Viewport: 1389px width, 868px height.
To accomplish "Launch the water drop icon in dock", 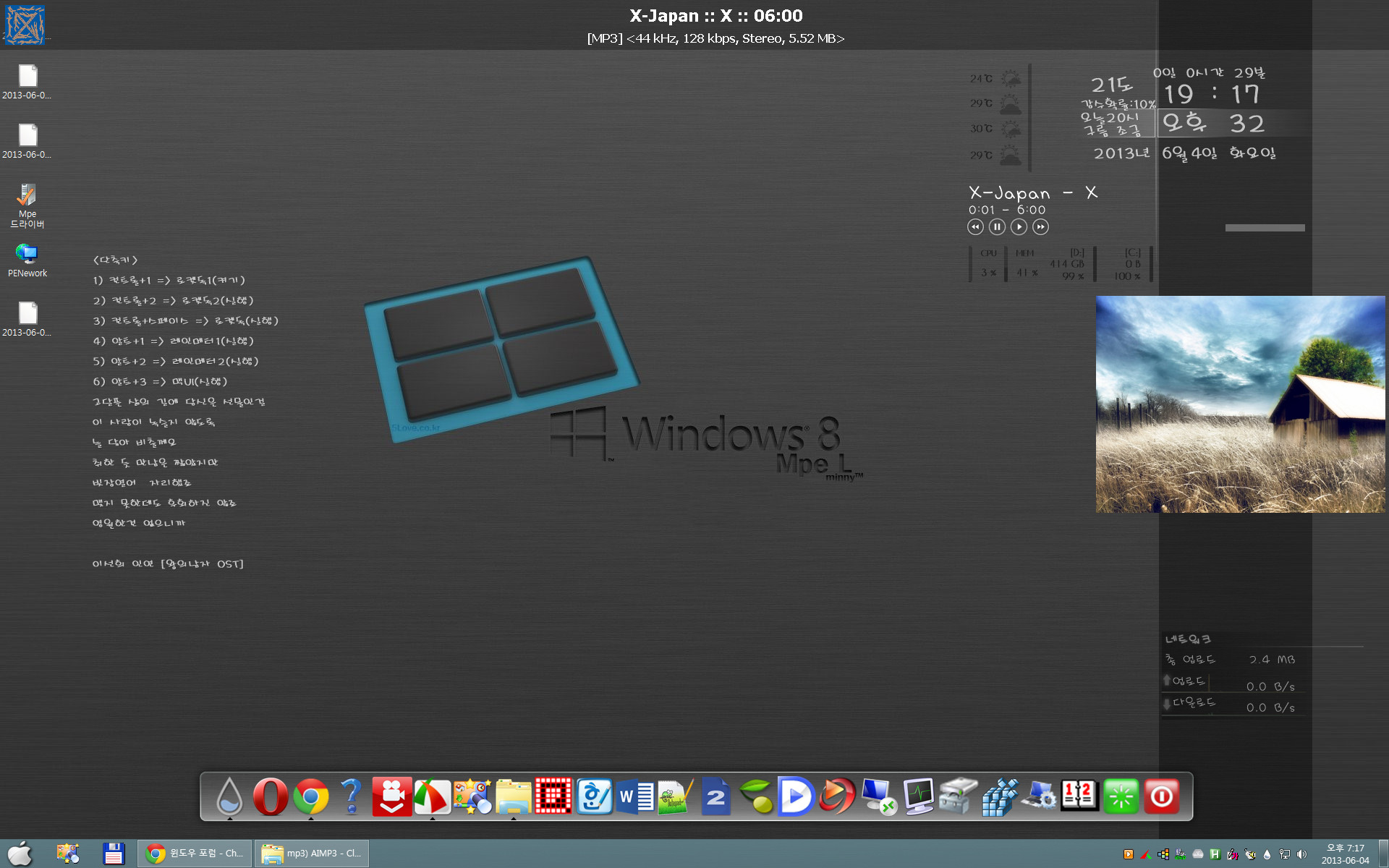I will click(x=229, y=796).
